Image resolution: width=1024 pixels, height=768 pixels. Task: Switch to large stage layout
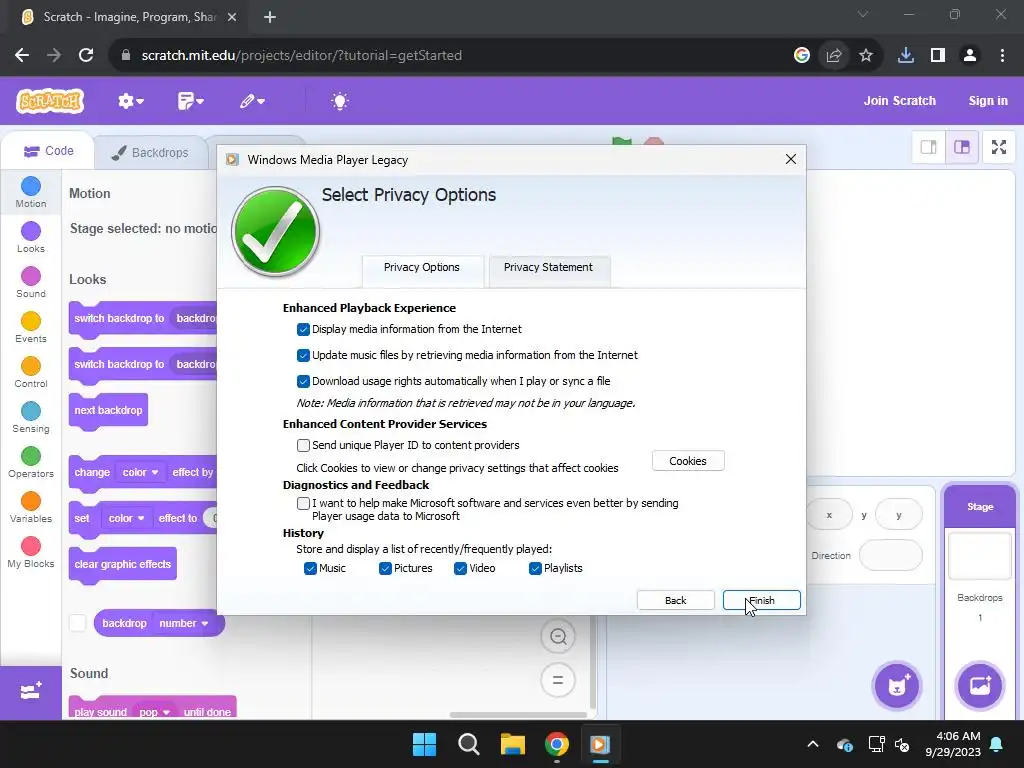[x=962, y=147]
